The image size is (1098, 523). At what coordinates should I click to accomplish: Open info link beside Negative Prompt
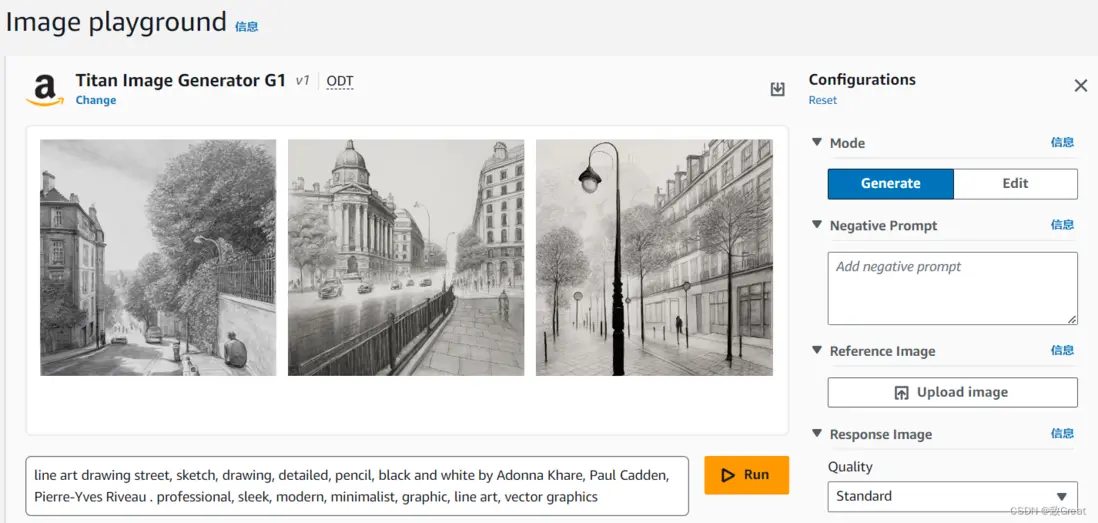[1062, 225]
